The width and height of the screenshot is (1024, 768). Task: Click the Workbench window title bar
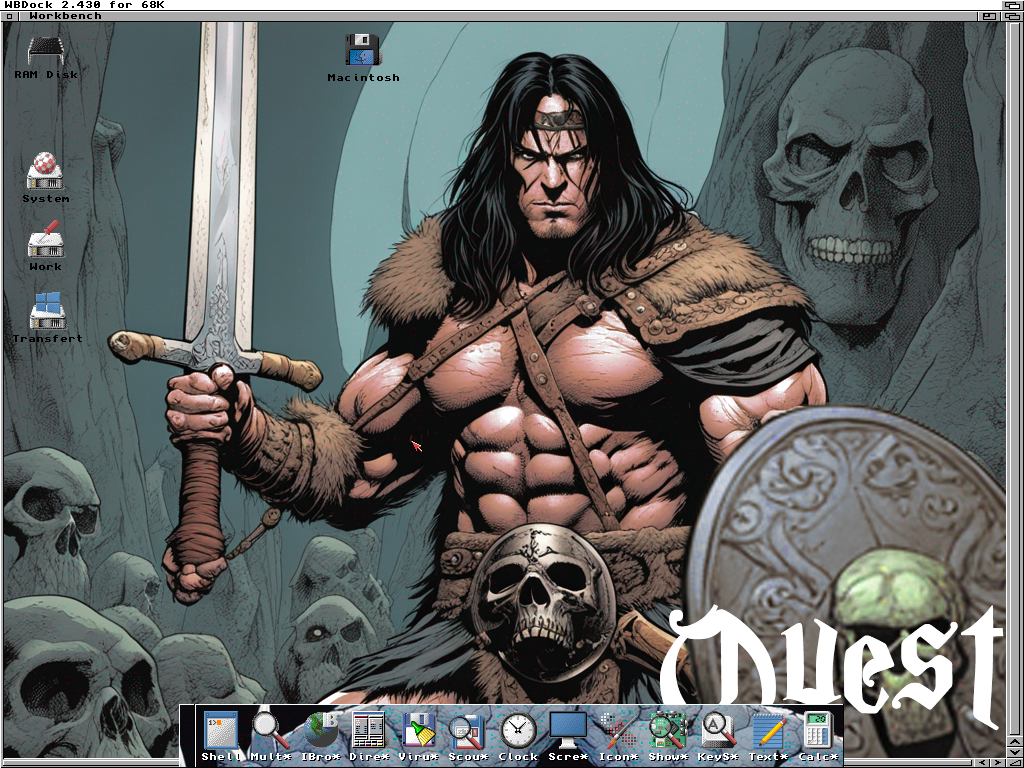[500, 16]
